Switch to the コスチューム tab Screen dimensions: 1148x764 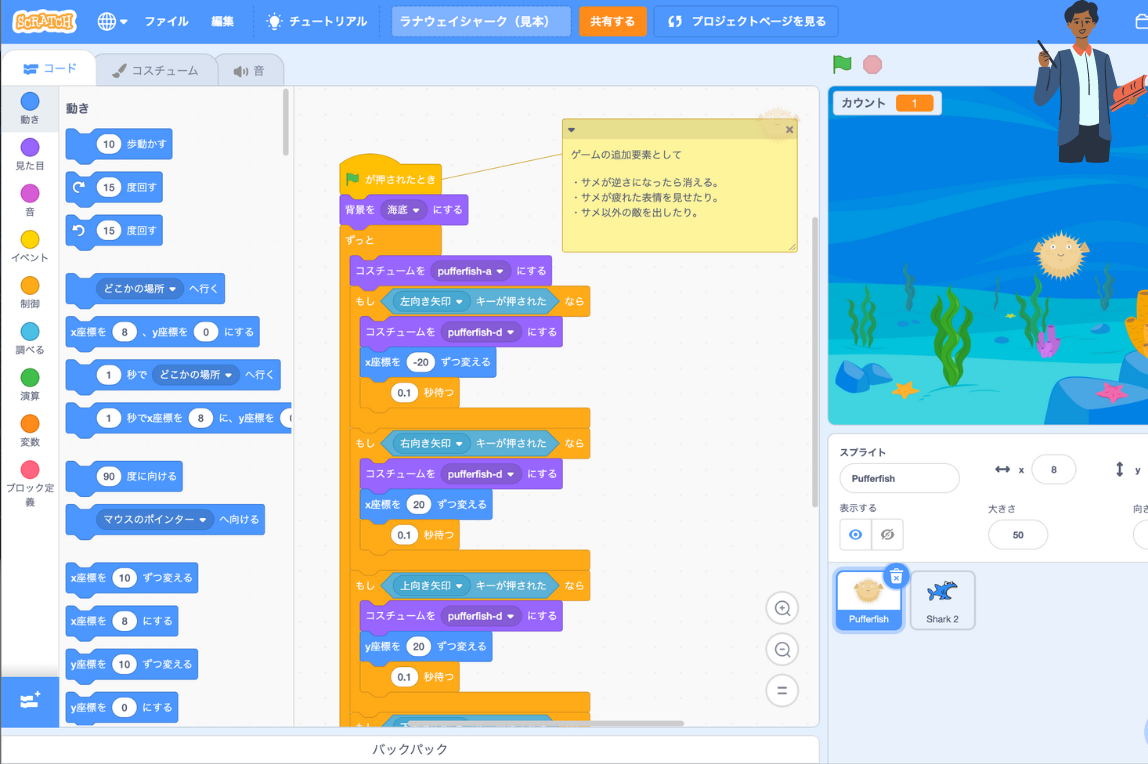coord(156,71)
